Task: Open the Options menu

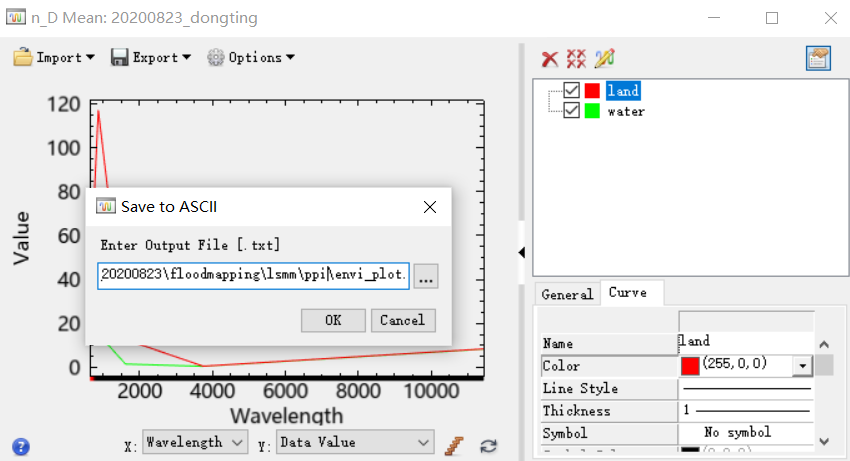Action: coord(251,57)
